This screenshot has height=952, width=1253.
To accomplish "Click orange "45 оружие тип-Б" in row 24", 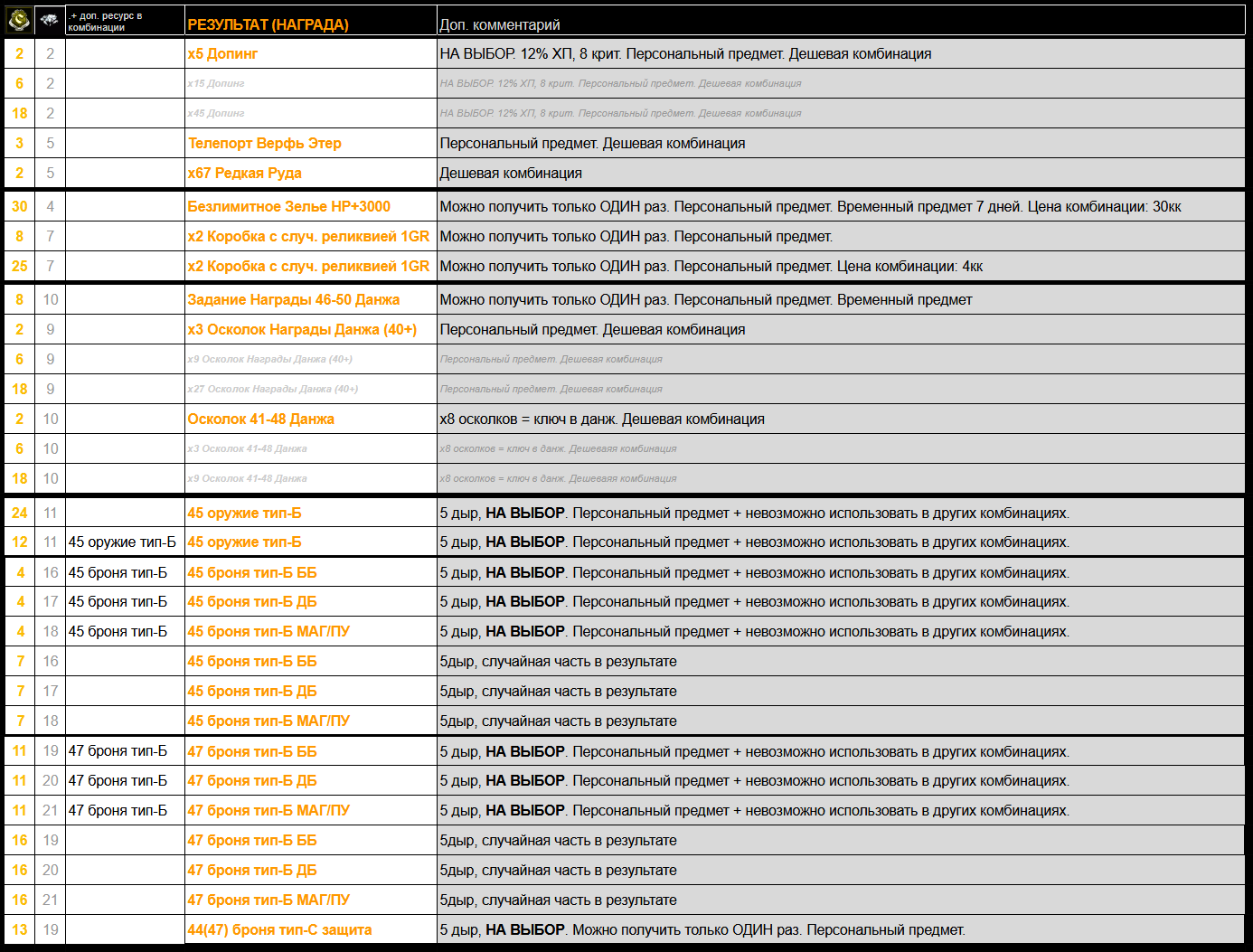I will pos(245,513).
